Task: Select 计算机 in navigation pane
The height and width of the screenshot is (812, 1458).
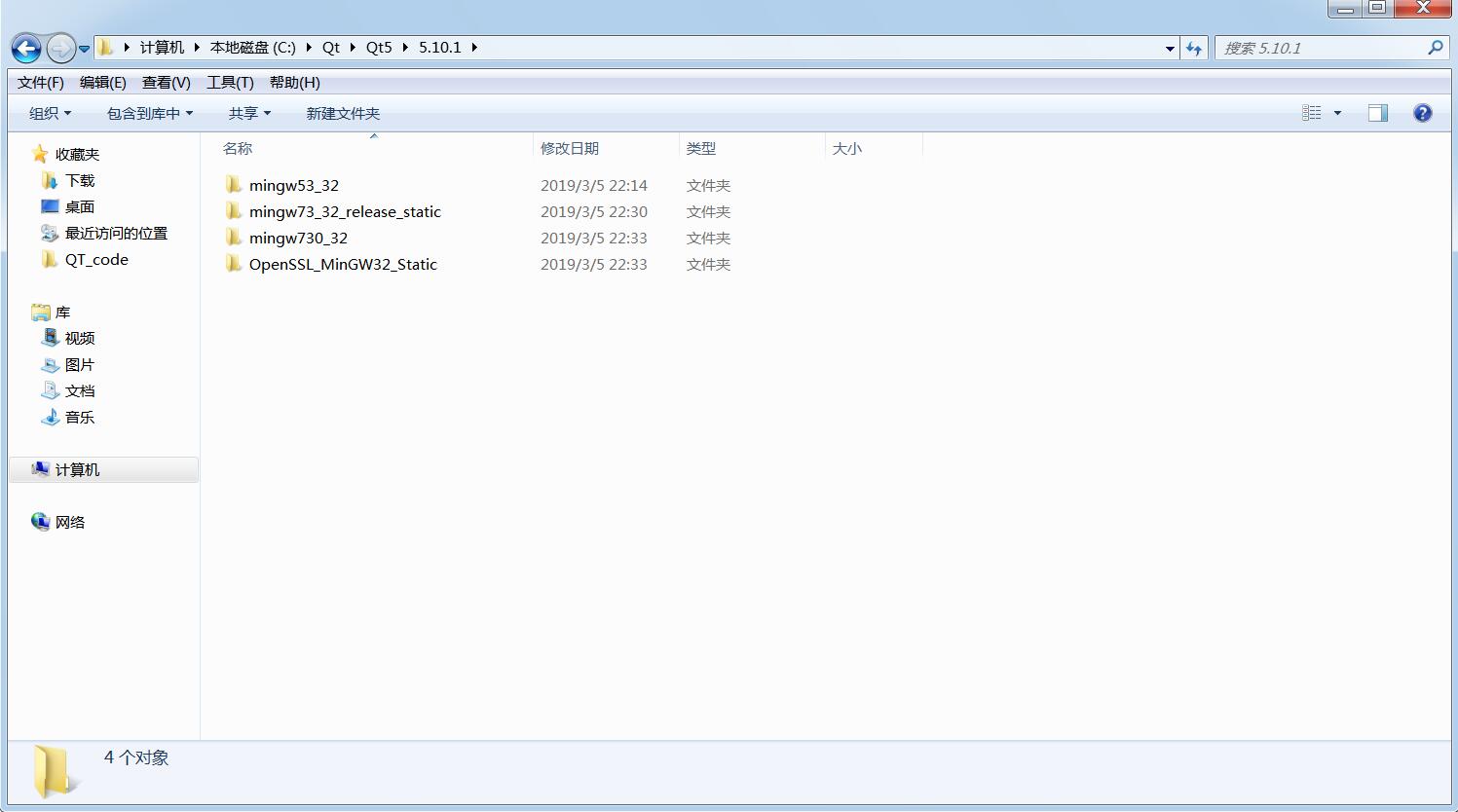Action: [x=77, y=469]
